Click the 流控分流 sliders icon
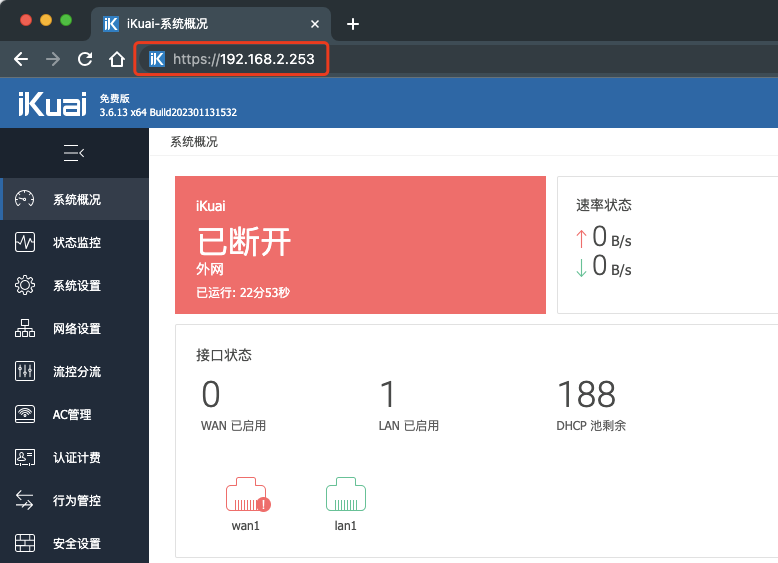Image resolution: width=778 pixels, height=563 pixels. 25,371
